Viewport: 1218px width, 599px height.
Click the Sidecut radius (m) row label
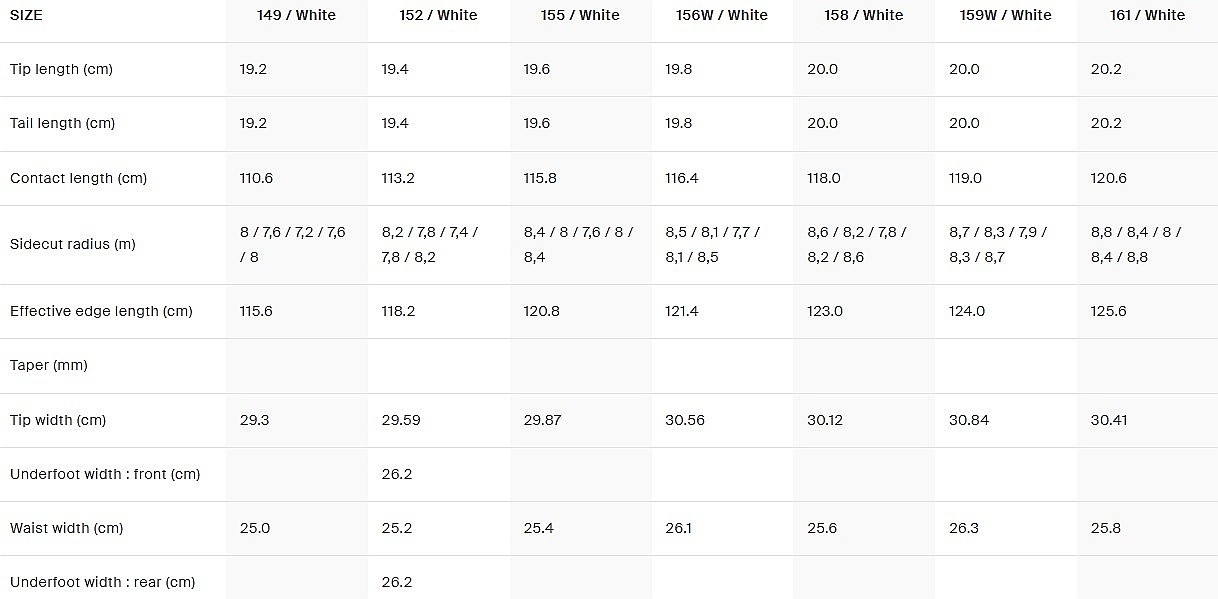click(72, 244)
